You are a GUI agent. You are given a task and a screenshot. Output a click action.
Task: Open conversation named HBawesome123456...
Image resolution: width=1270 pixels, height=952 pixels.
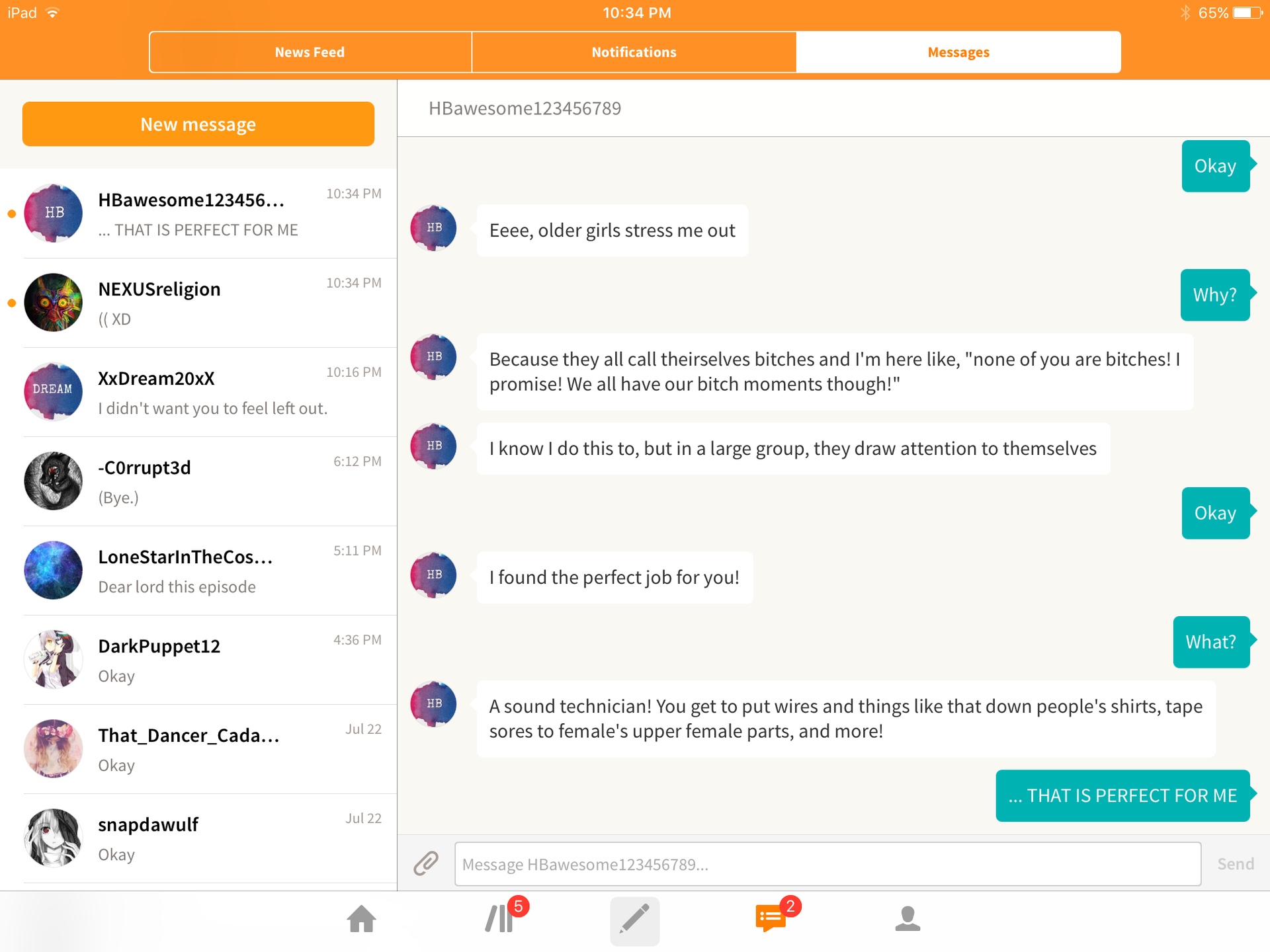(x=198, y=214)
